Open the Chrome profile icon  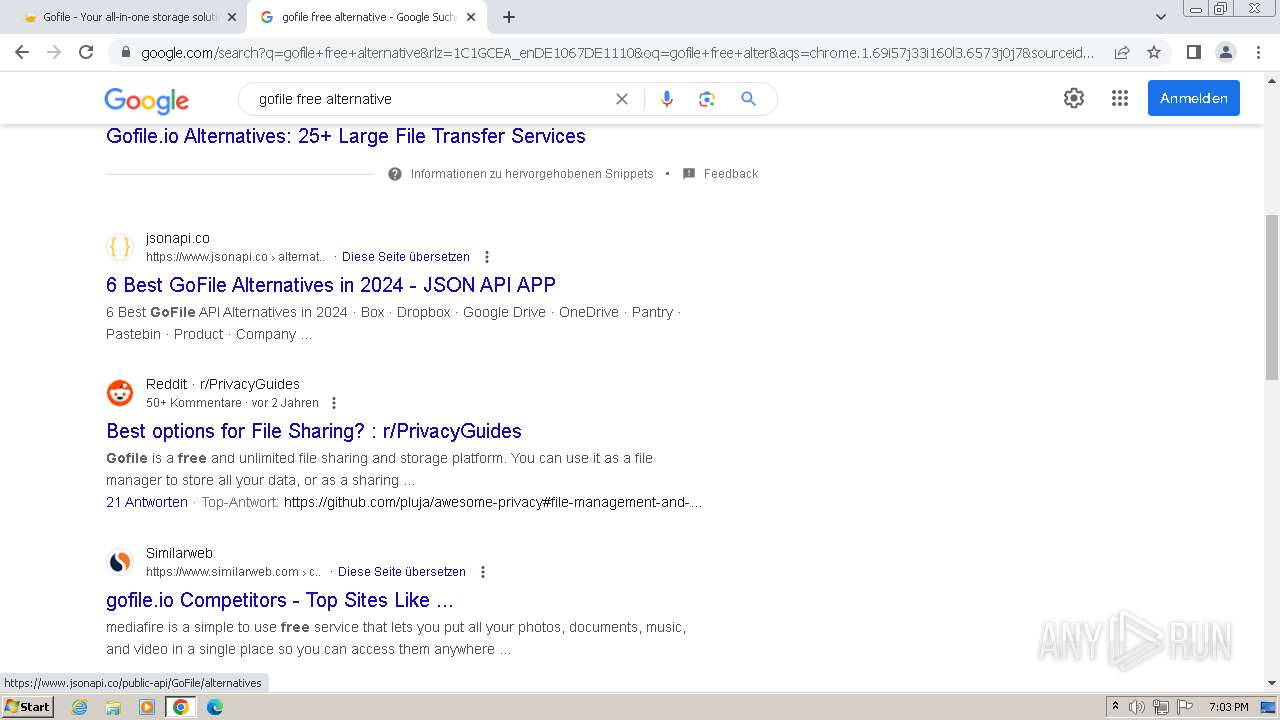[1225, 52]
